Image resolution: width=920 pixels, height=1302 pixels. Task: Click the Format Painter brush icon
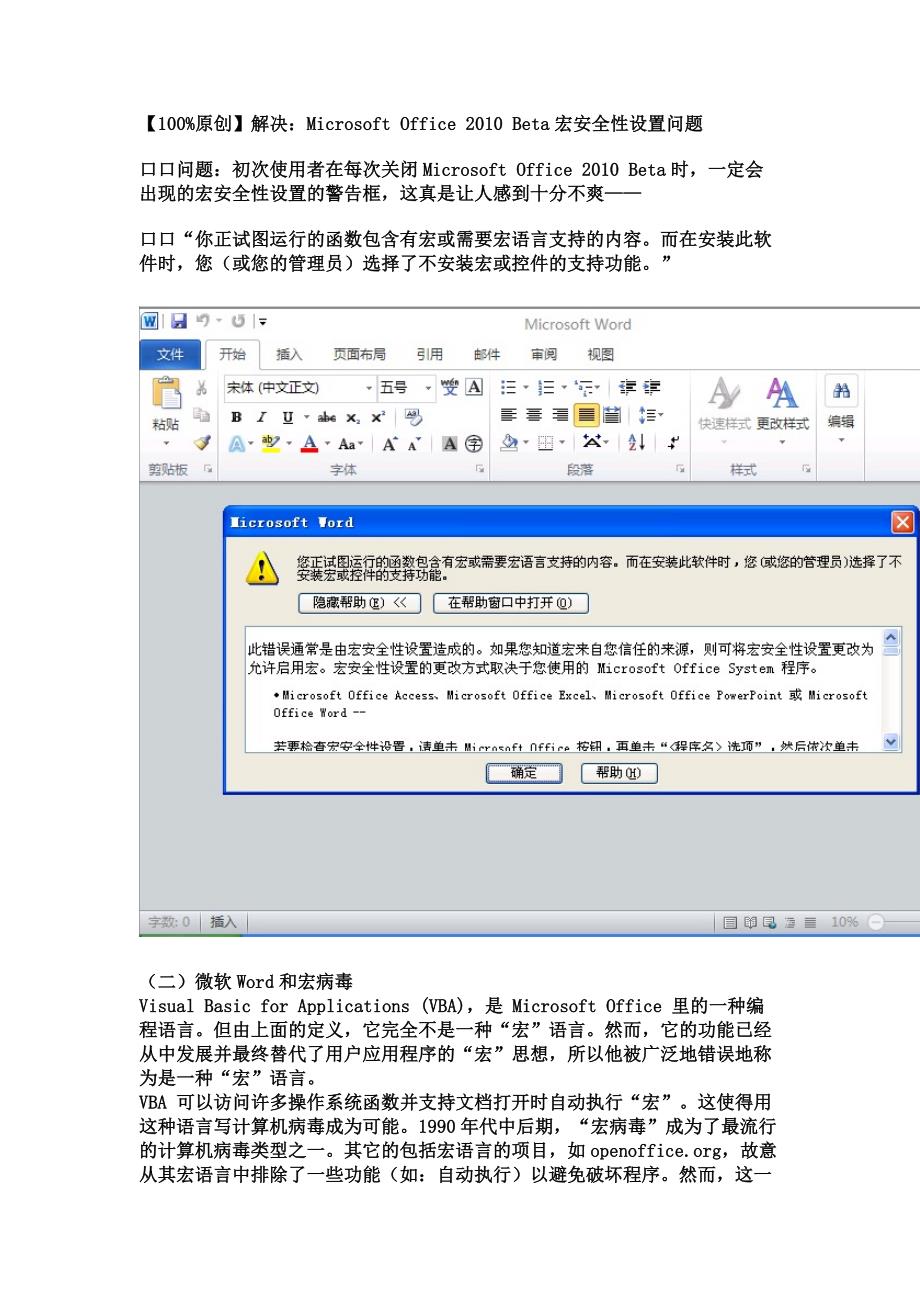pos(202,442)
